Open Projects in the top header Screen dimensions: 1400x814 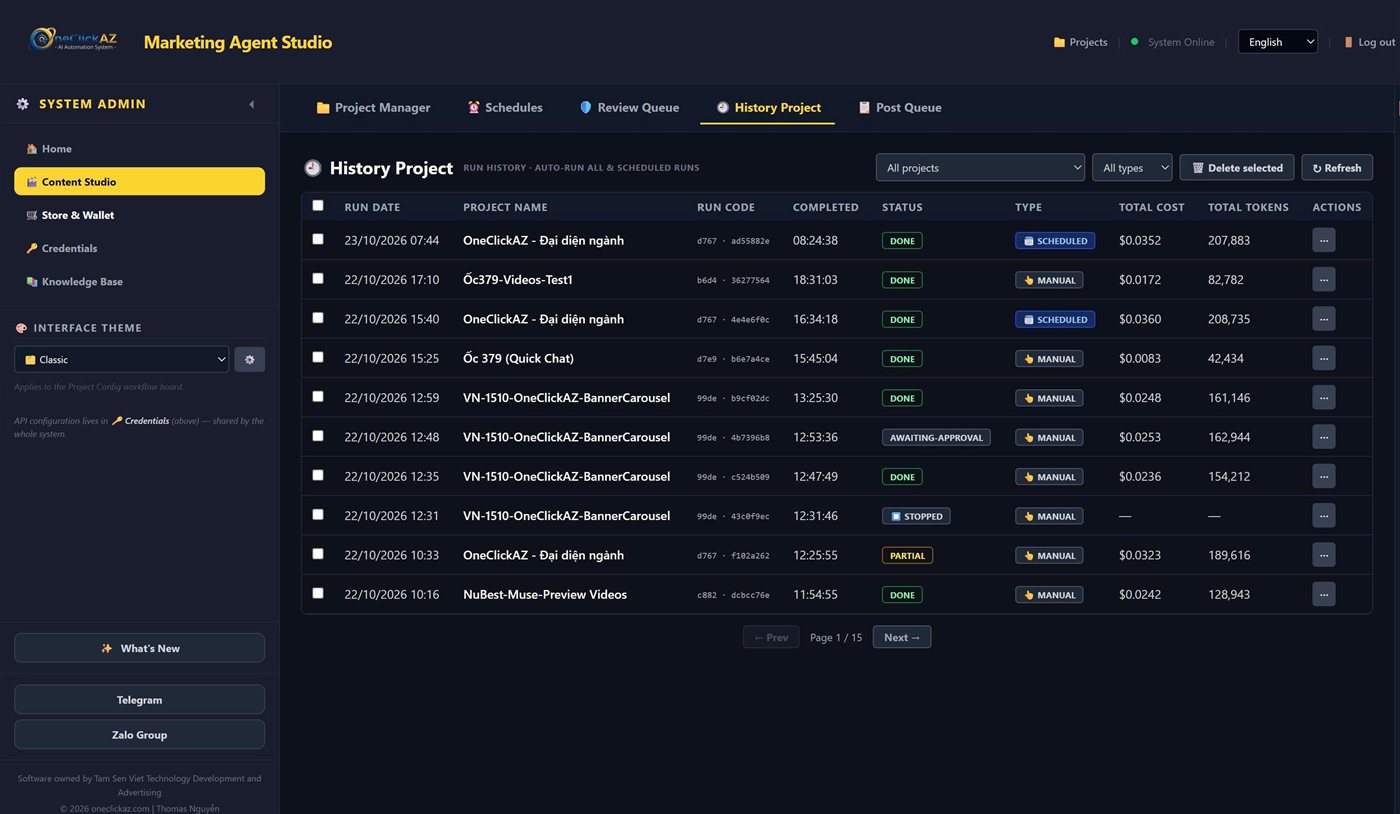coord(1080,42)
